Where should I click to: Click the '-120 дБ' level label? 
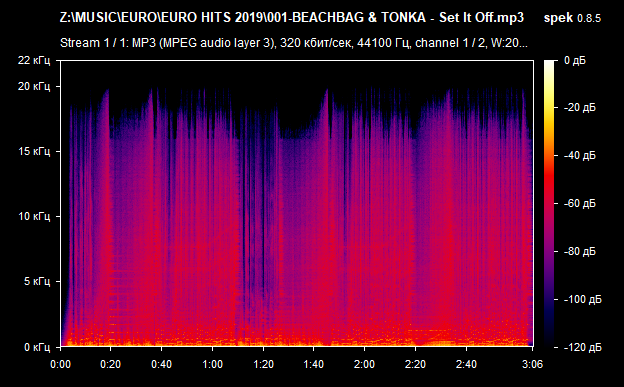coord(582,348)
